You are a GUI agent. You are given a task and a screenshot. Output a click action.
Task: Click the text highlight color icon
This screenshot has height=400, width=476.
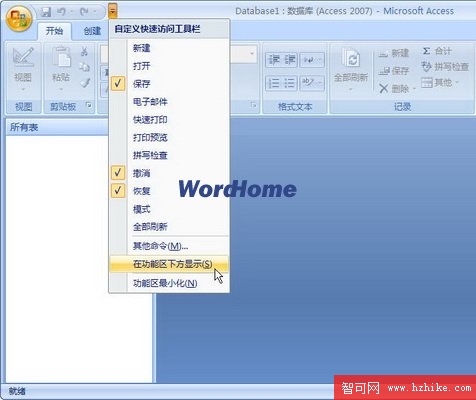(308, 82)
